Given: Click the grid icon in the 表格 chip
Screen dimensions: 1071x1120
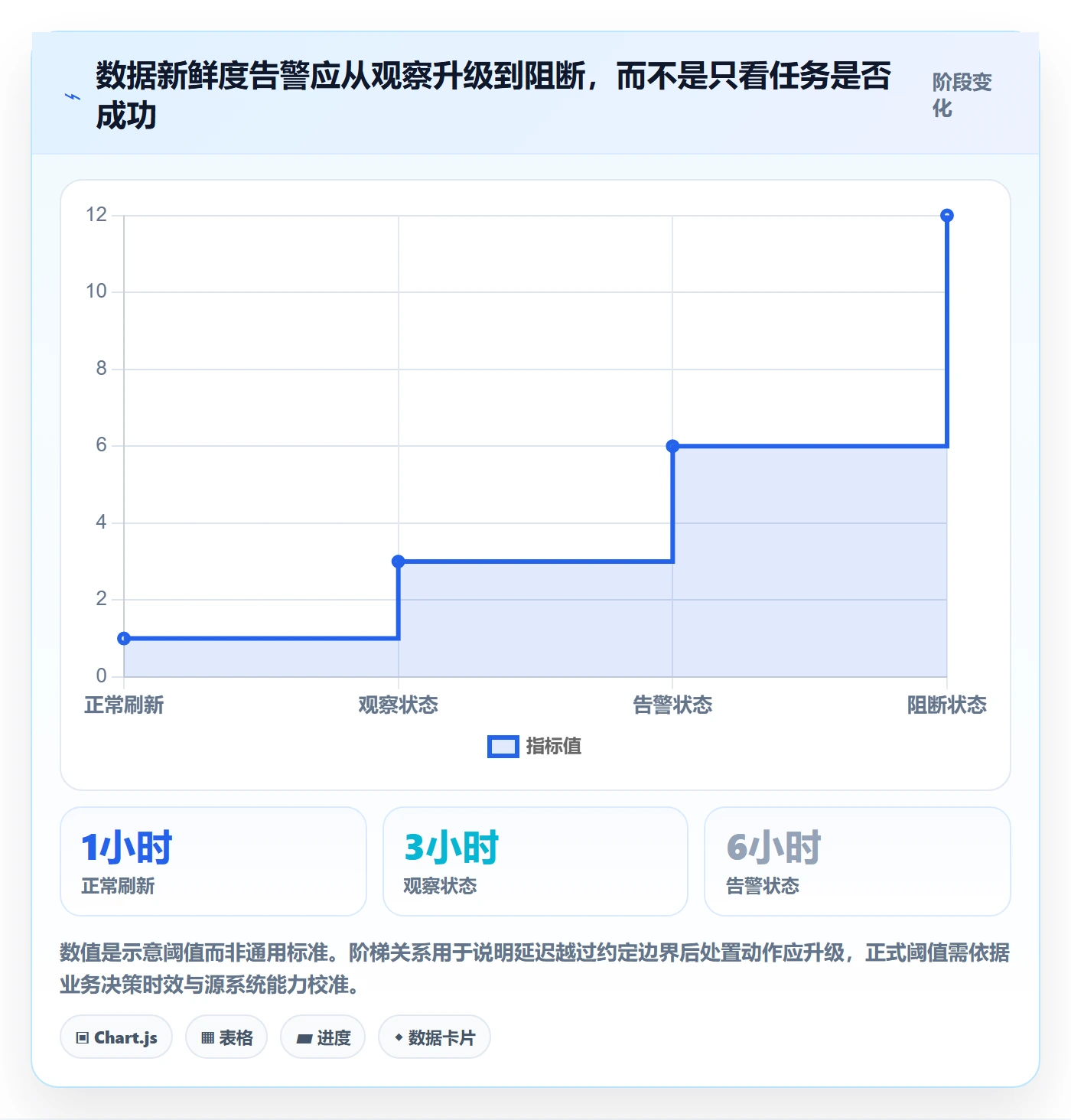Looking at the screenshot, I should (x=208, y=1038).
